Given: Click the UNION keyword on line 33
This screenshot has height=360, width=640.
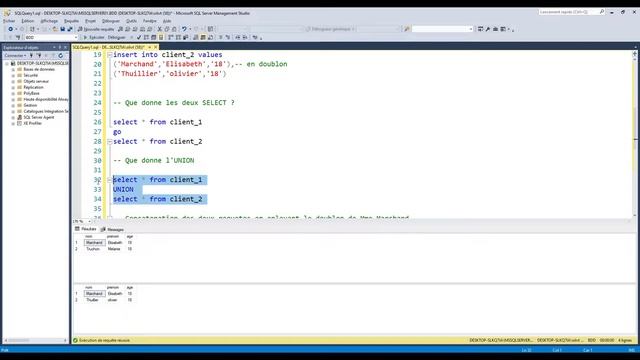Looking at the screenshot, I should (123, 189).
